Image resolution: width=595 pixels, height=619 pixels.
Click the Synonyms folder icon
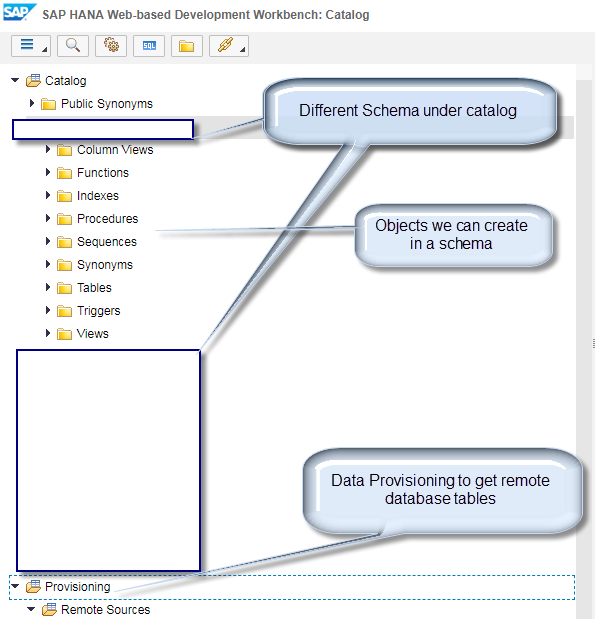coord(64,265)
